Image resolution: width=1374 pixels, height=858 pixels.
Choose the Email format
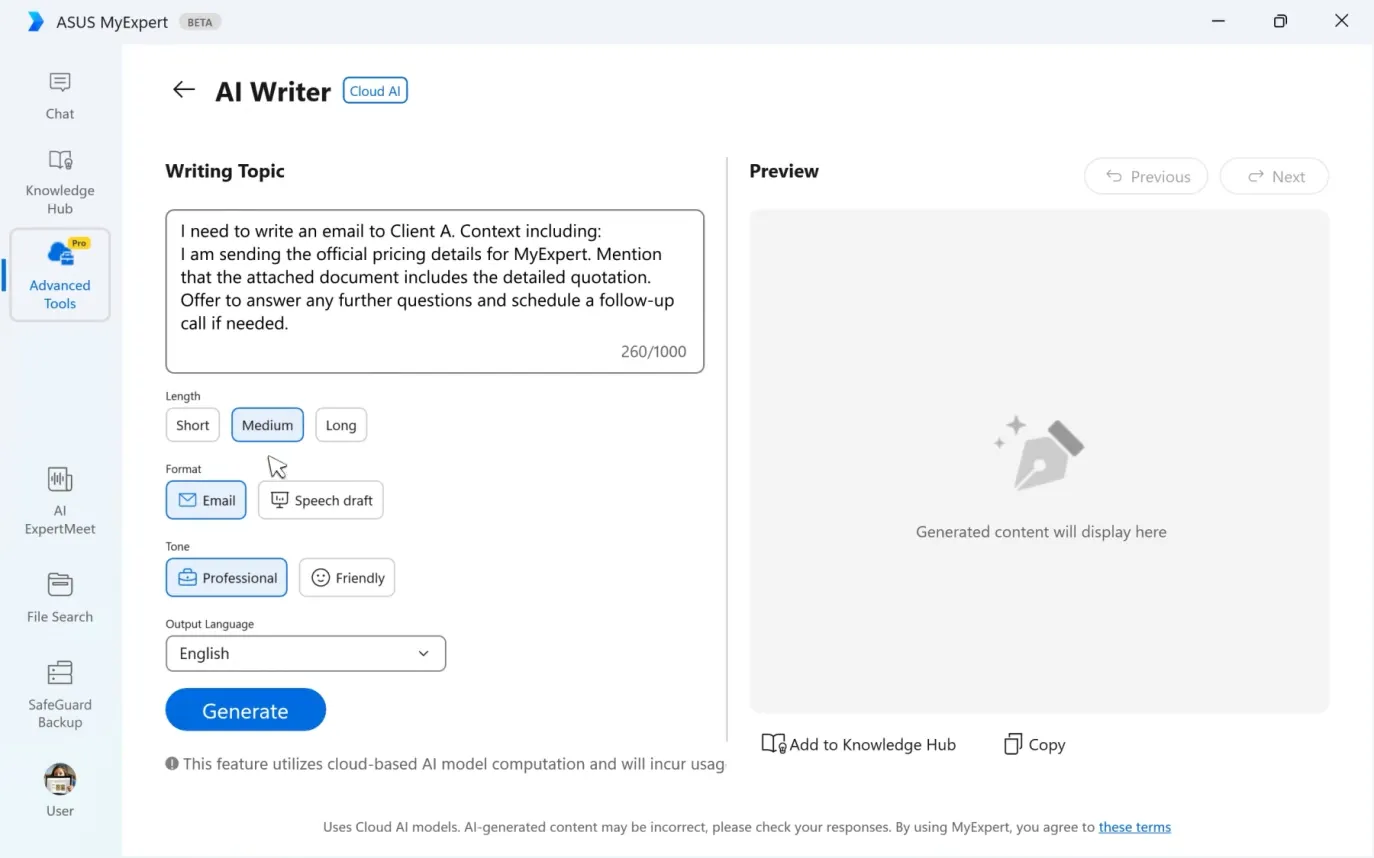coord(206,500)
